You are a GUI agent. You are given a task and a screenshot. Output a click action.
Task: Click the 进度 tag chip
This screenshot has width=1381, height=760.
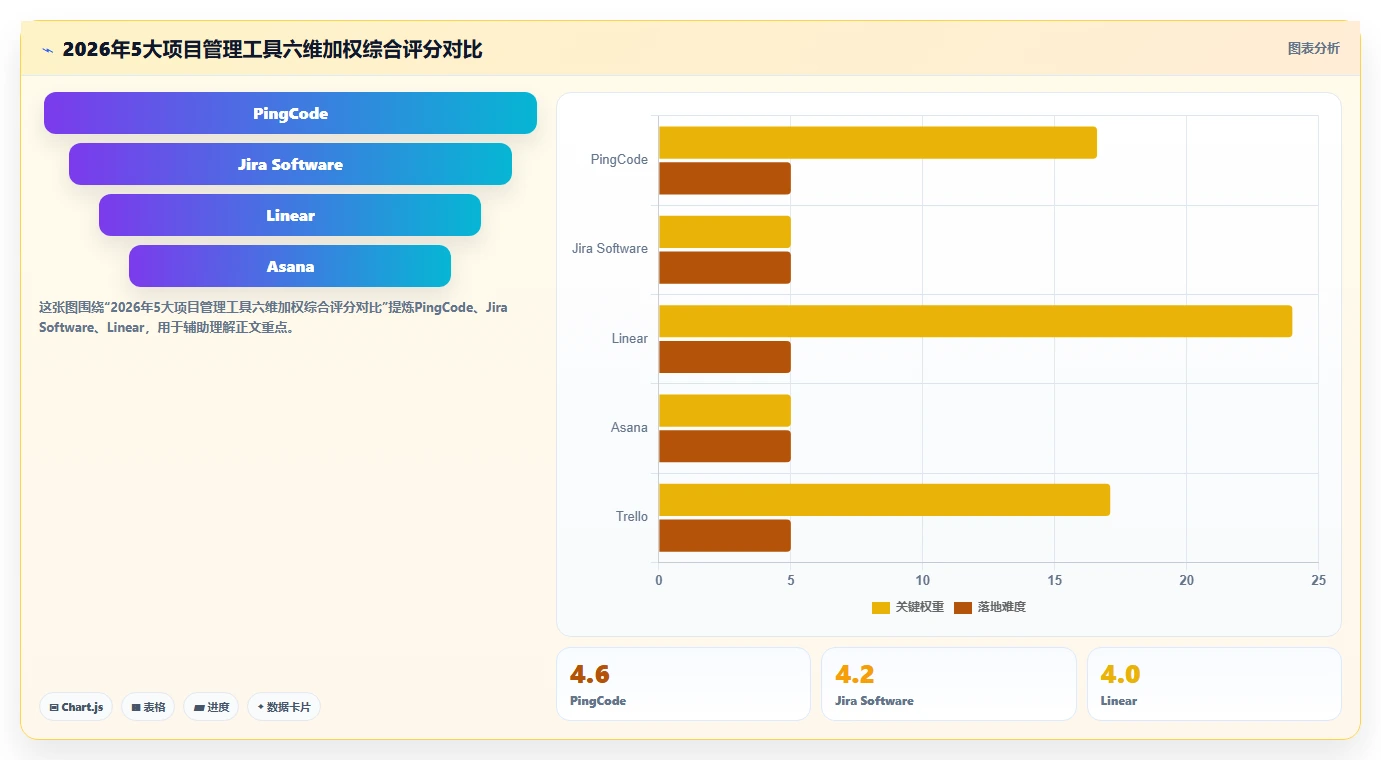coord(211,707)
